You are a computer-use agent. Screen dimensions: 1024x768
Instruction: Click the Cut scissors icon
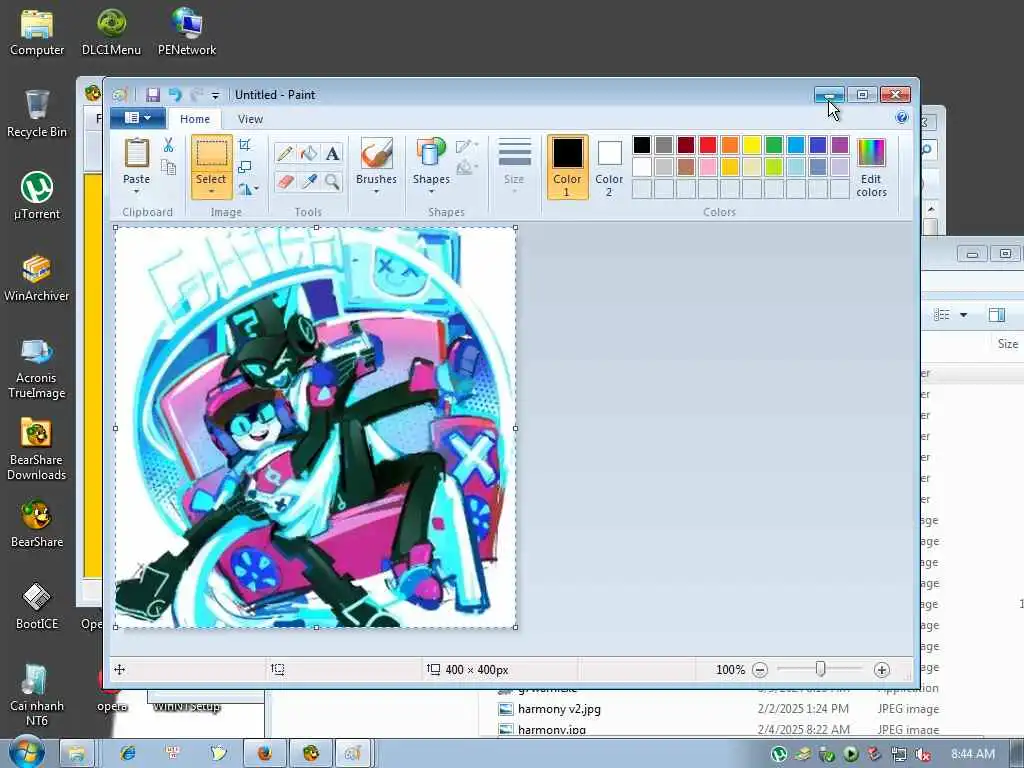(168, 145)
